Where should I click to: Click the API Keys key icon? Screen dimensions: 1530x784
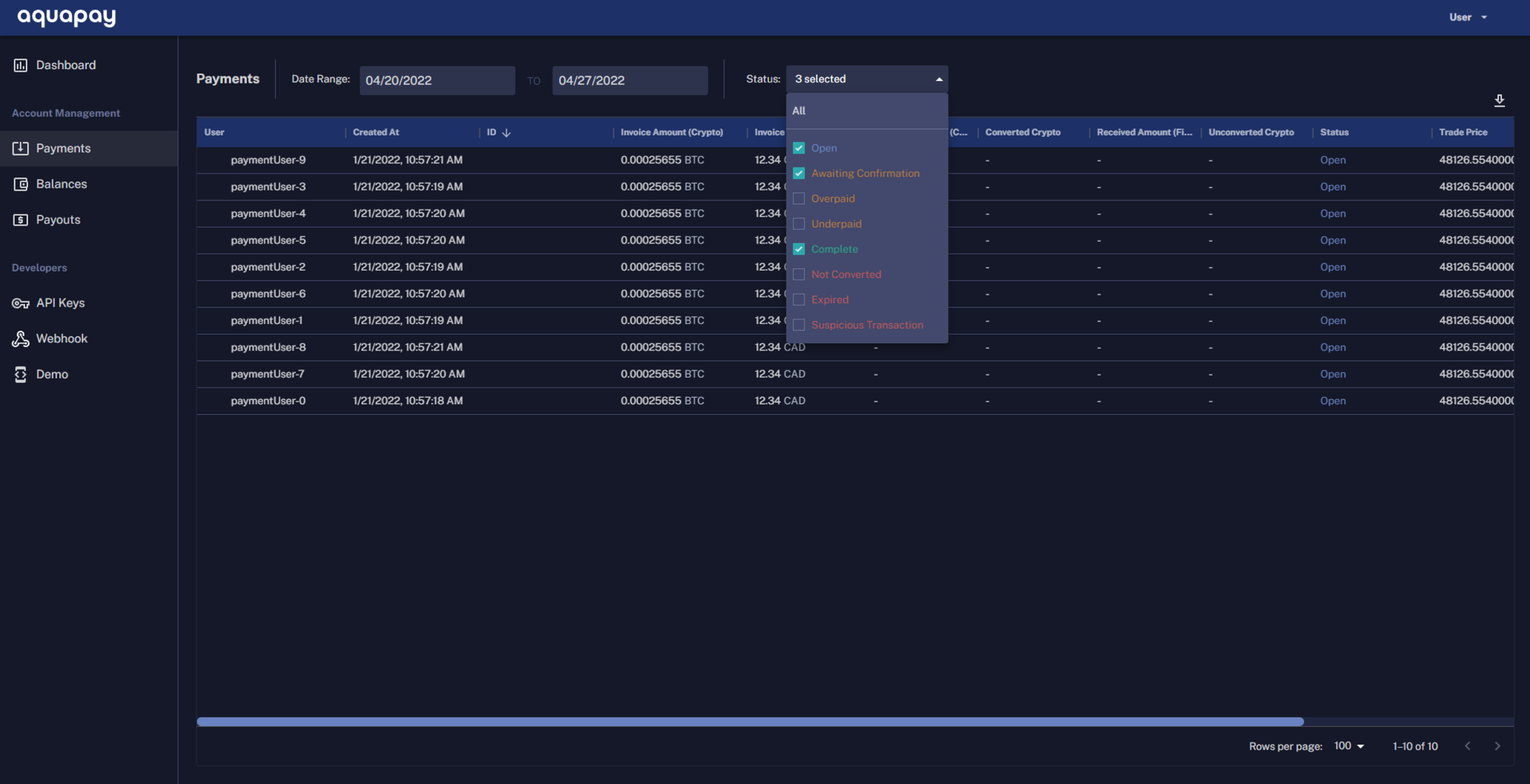[21, 303]
